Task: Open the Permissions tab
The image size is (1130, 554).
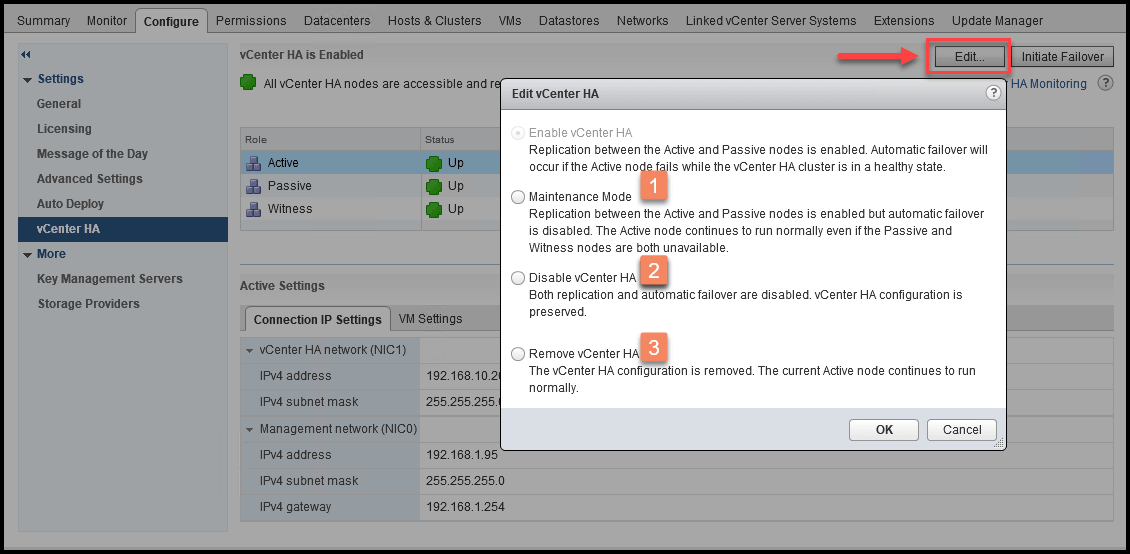Action: click(x=251, y=20)
